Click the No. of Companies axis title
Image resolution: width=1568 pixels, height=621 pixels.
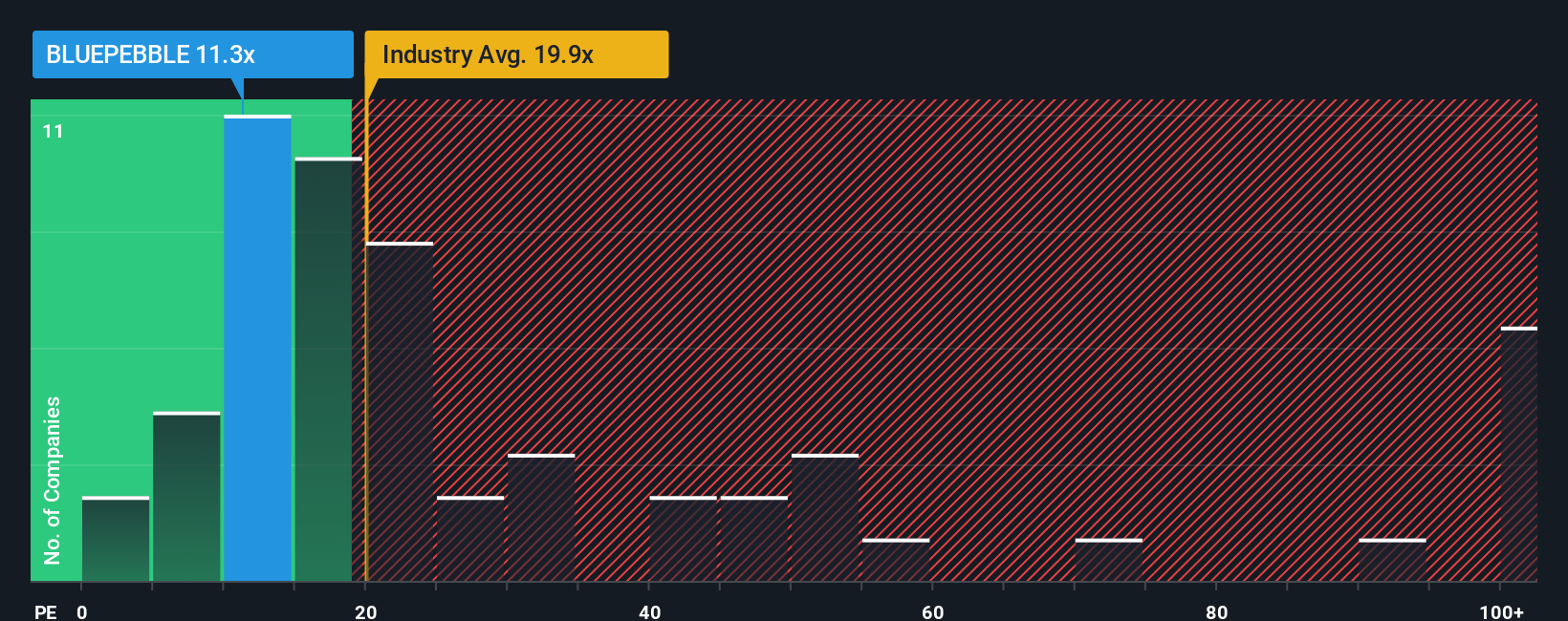pyautogui.click(x=53, y=481)
